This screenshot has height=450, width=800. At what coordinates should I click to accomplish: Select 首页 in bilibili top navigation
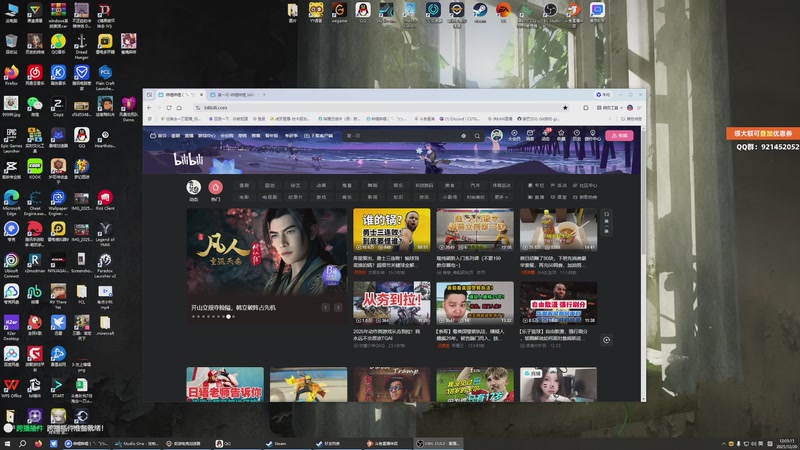pos(159,136)
